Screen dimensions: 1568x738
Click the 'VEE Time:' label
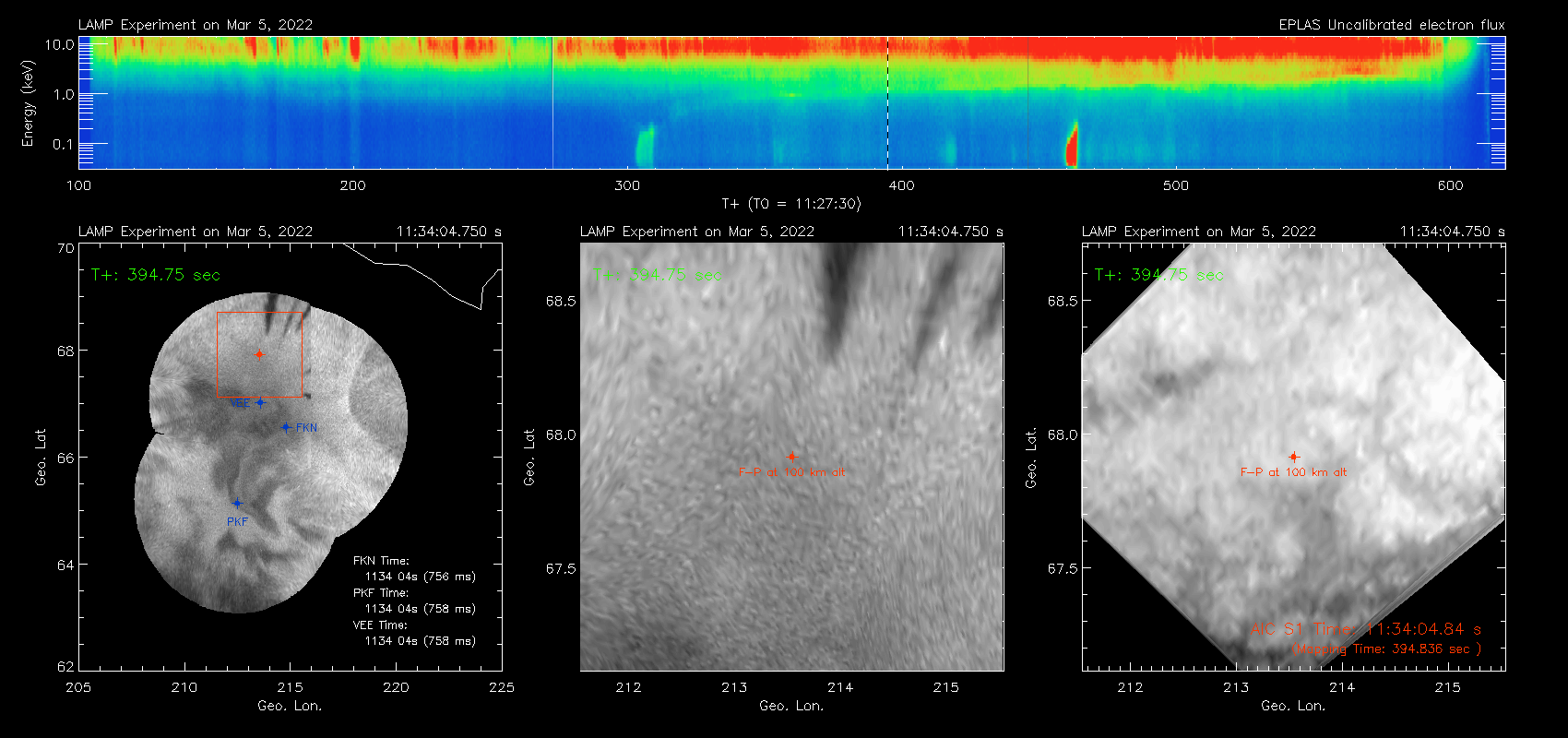(x=380, y=625)
